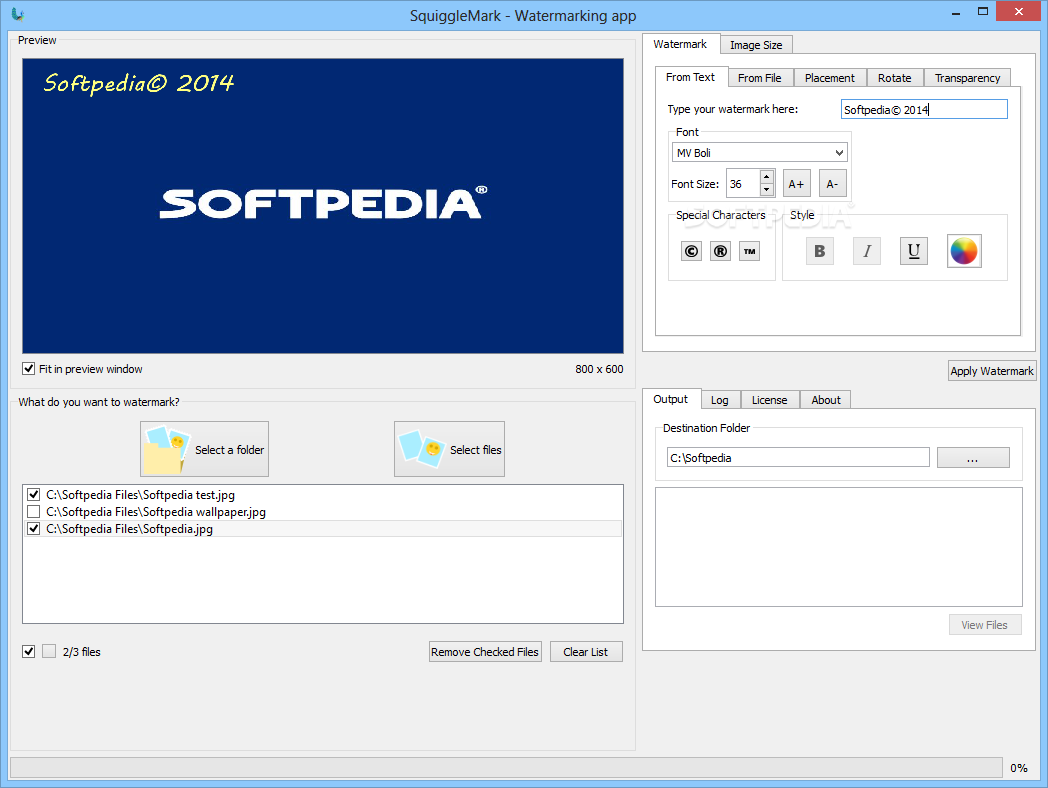Screen dimensions: 1048x788
Task: Decrease font size with A- button
Action: tap(832, 184)
